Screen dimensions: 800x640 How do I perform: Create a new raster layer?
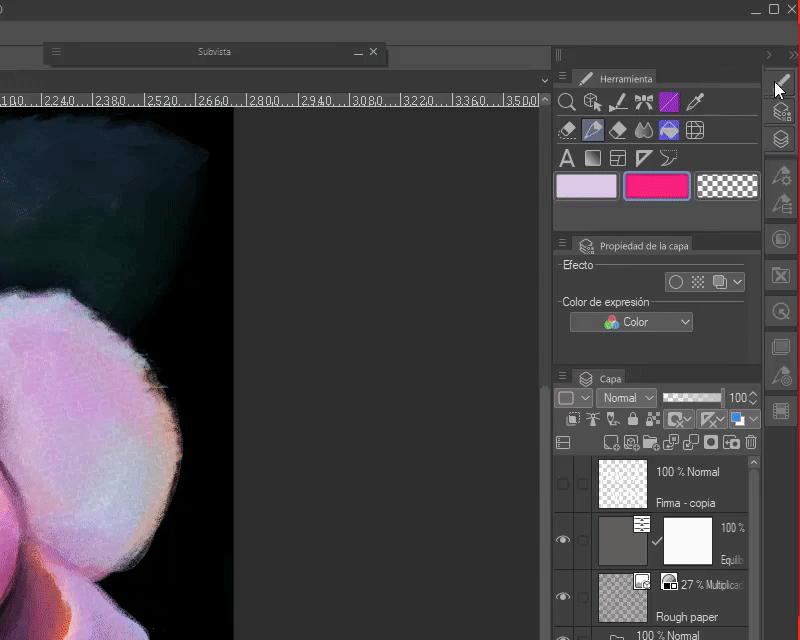click(611, 442)
